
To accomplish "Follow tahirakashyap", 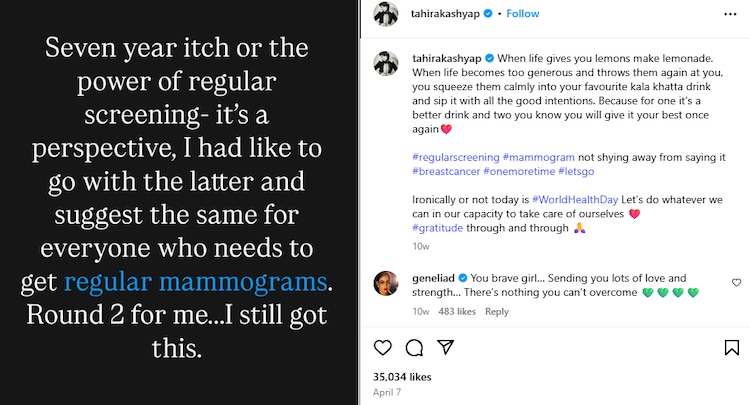I will [522, 14].
